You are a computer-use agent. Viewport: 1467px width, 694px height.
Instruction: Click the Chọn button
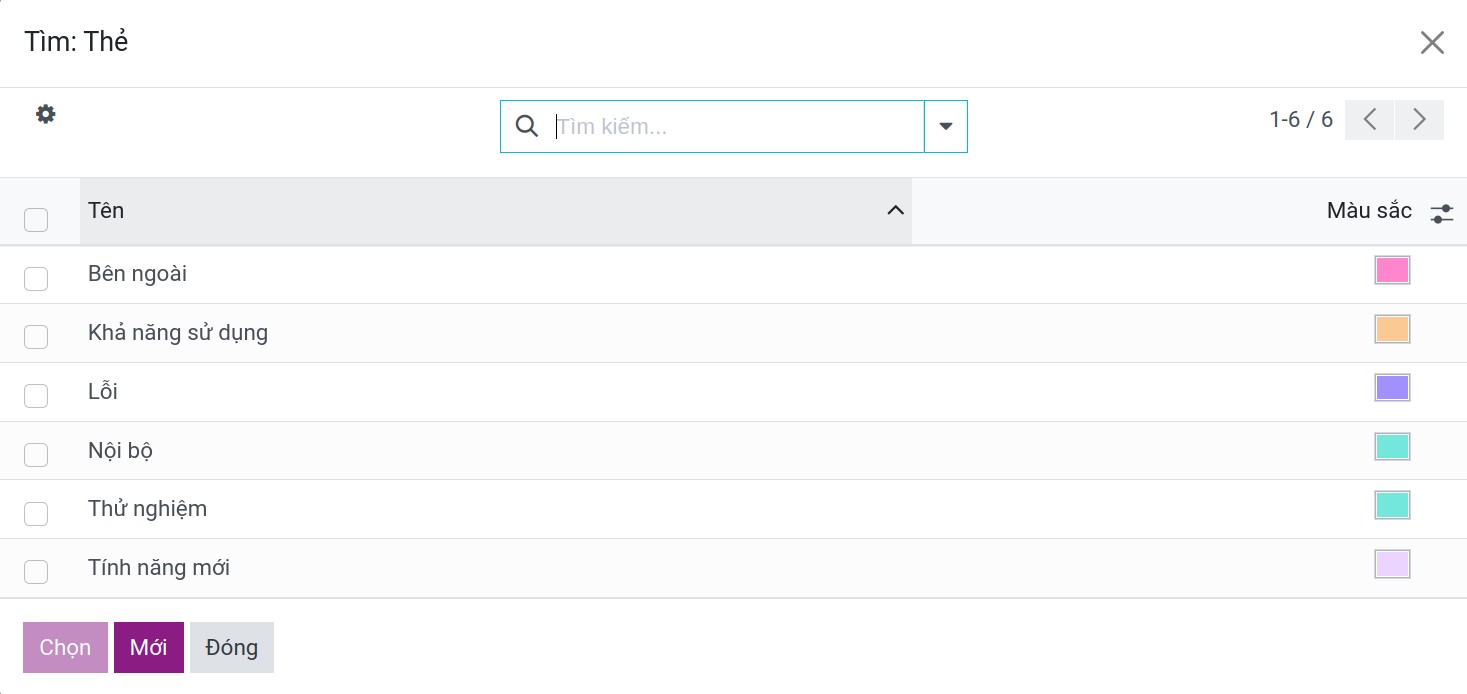tap(65, 647)
